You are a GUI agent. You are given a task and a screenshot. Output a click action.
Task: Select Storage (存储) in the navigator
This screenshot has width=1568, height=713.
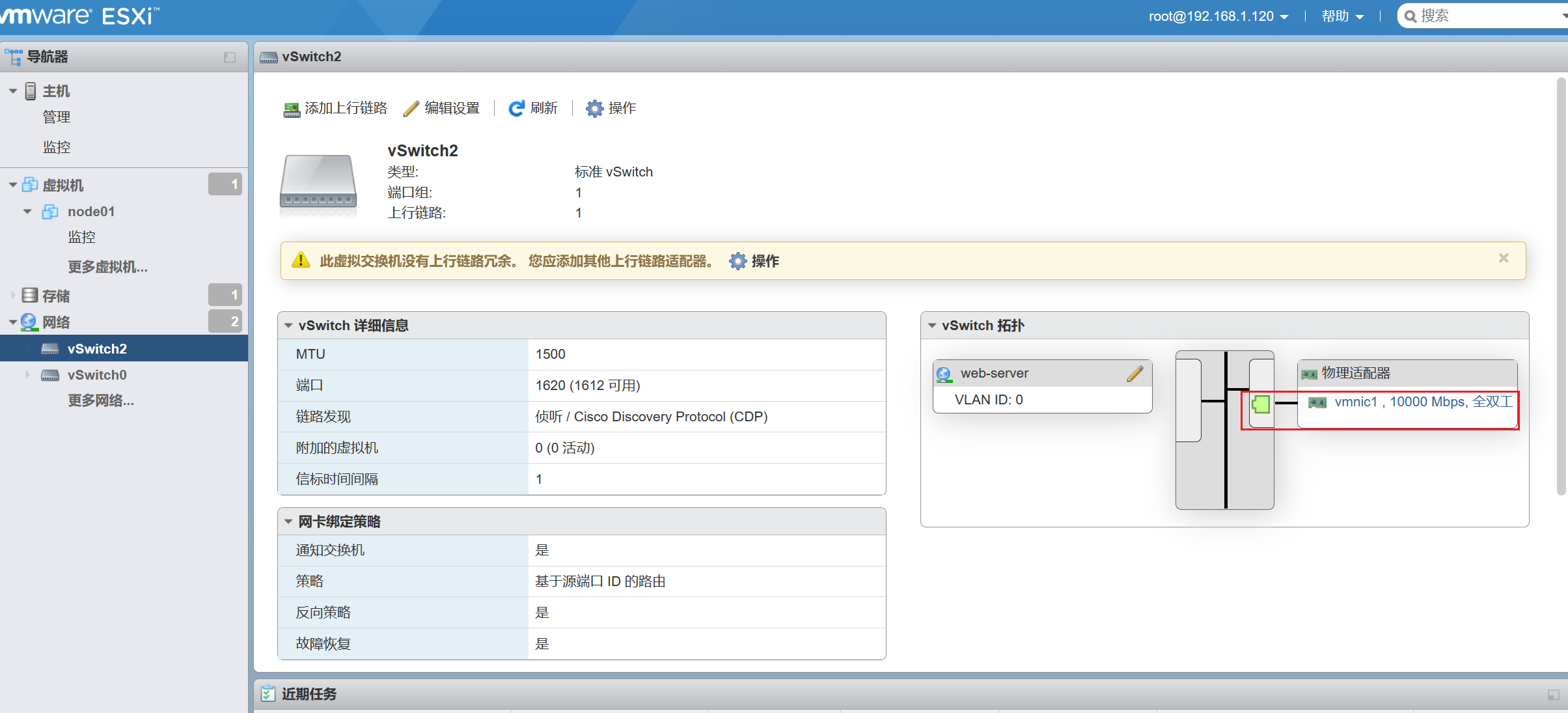point(56,296)
